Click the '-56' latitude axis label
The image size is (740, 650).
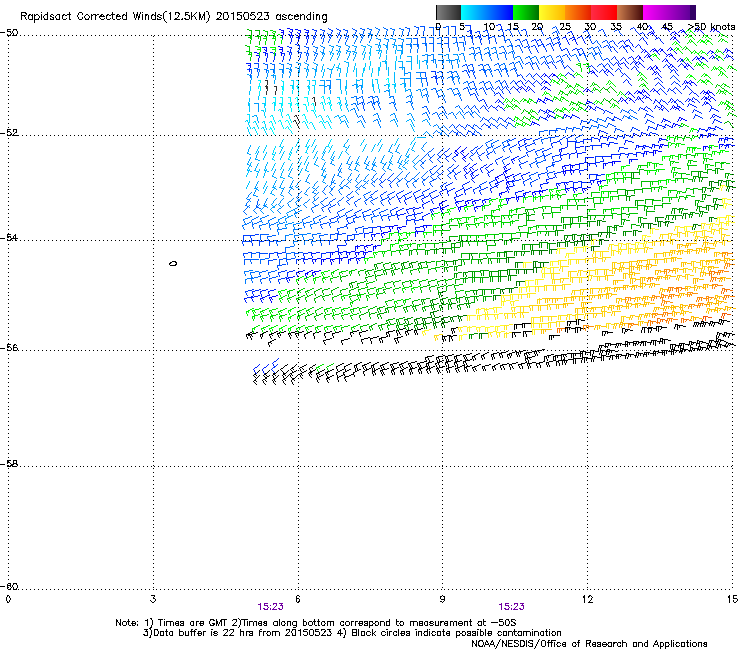pos(9,348)
